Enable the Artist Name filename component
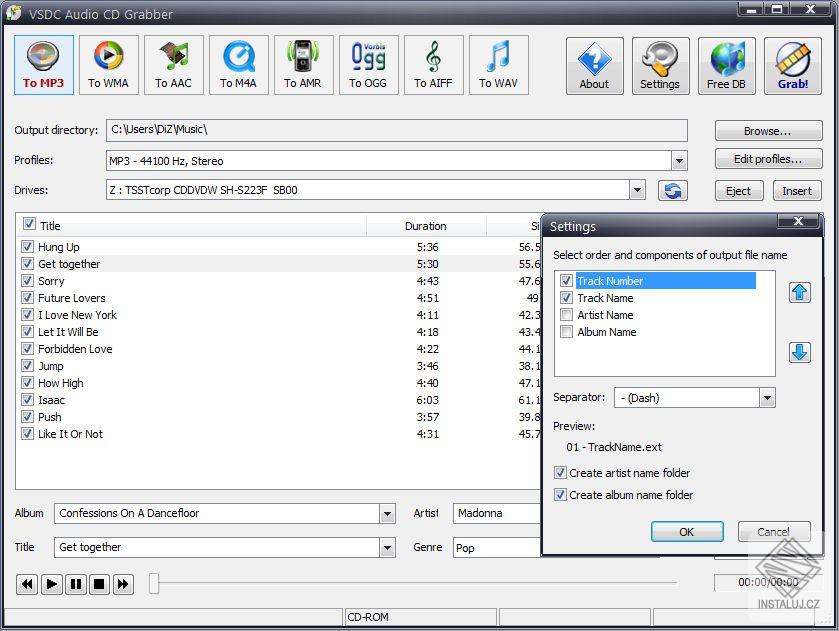This screenshot has width=839, height=631. coord(567,315)
